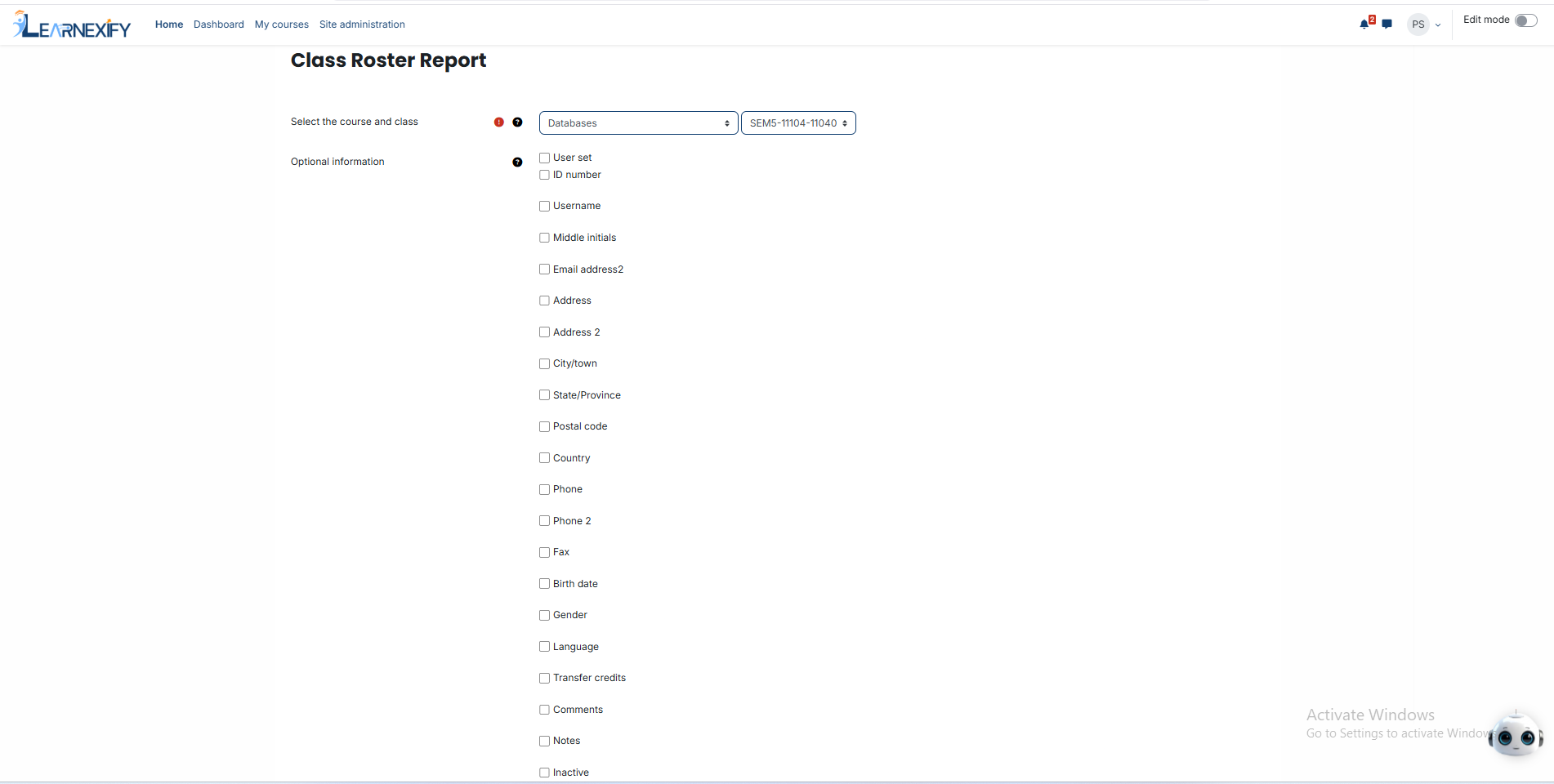Tick the Gender checkbox
Image resolution: width=1554 pixels, height=784 pixels.
click(544, 615)
